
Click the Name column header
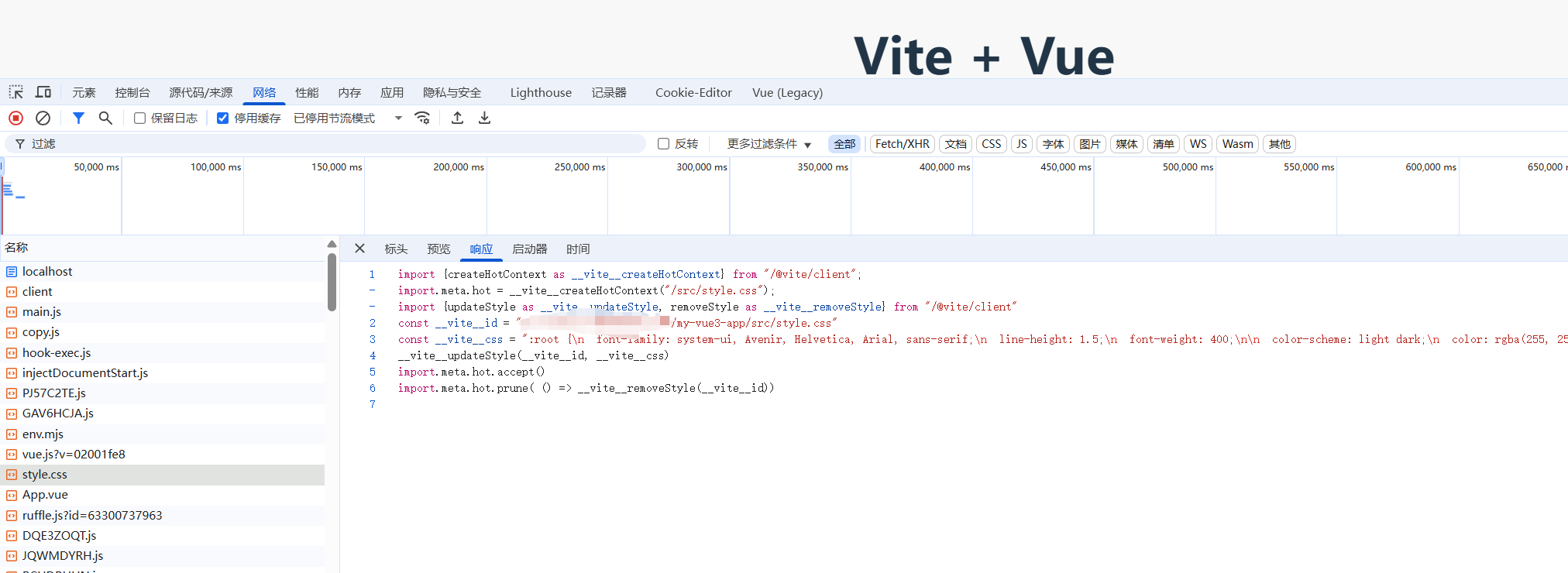[163, 248]
